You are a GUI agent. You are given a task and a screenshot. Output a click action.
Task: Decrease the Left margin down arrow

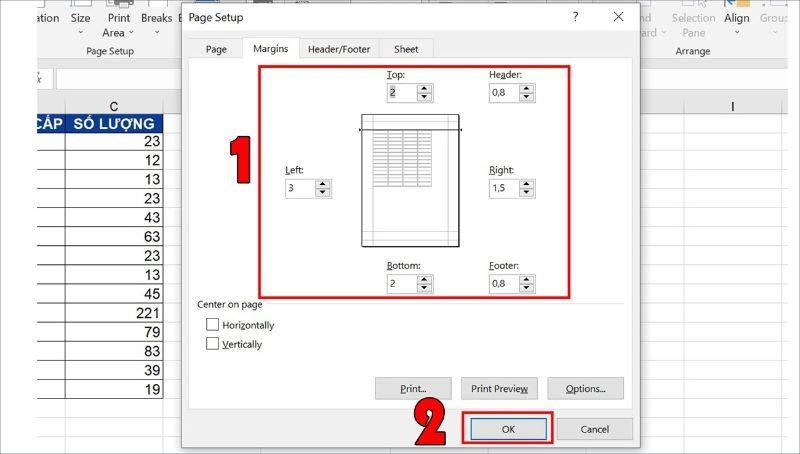click(322, 193)
